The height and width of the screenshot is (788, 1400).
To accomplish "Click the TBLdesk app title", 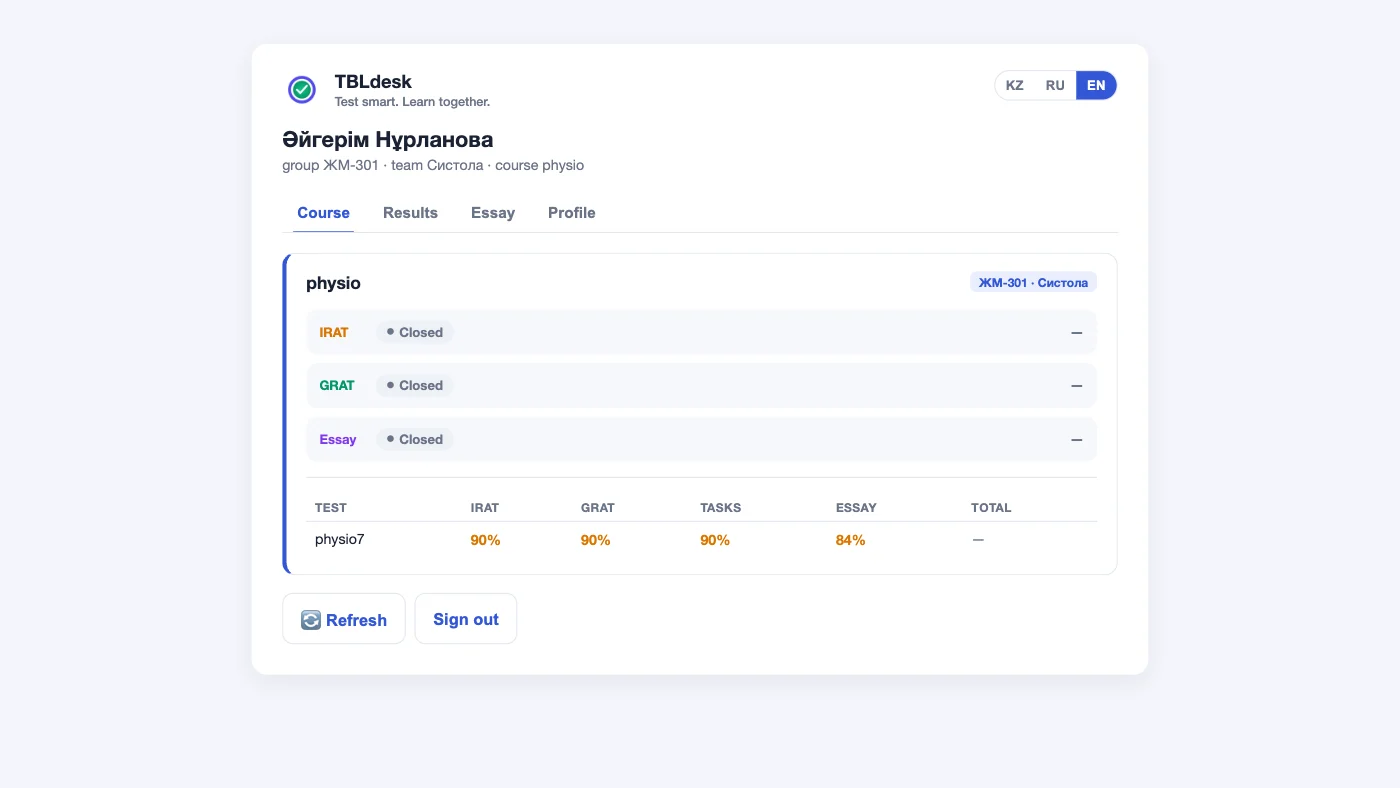I will [x=373, y=82].
